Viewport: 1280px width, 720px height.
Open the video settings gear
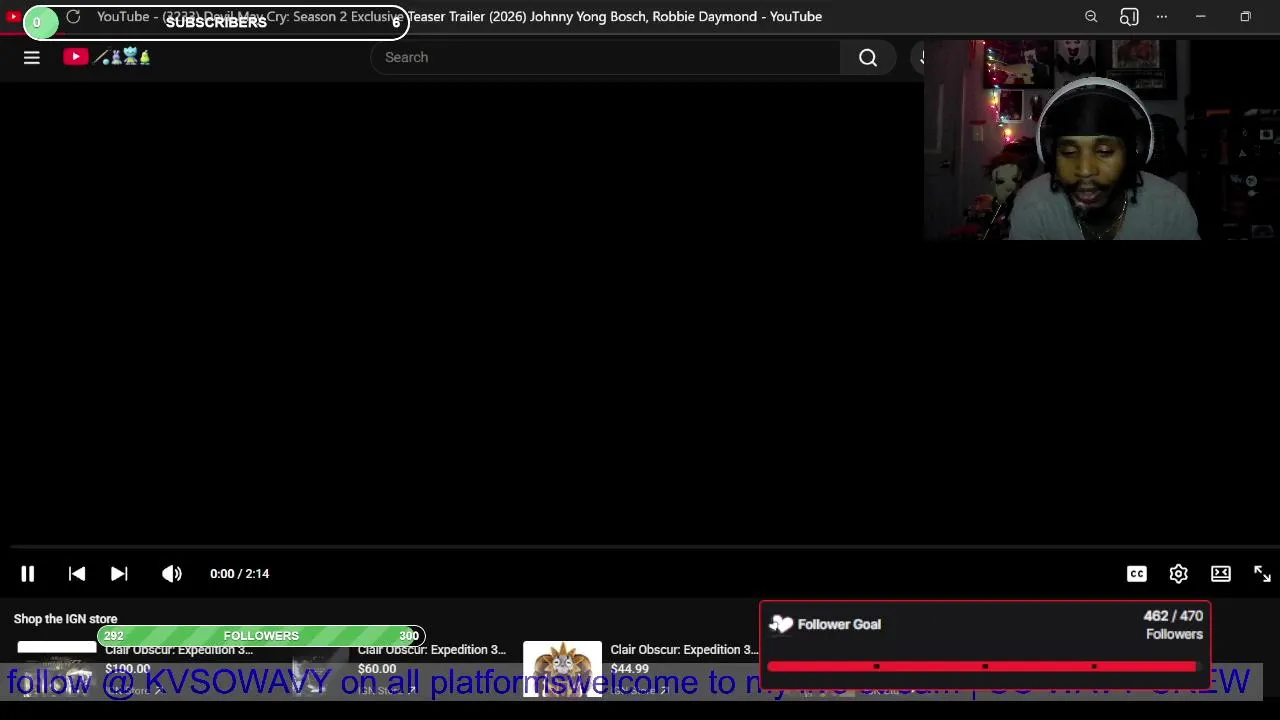coord(1179,573)
